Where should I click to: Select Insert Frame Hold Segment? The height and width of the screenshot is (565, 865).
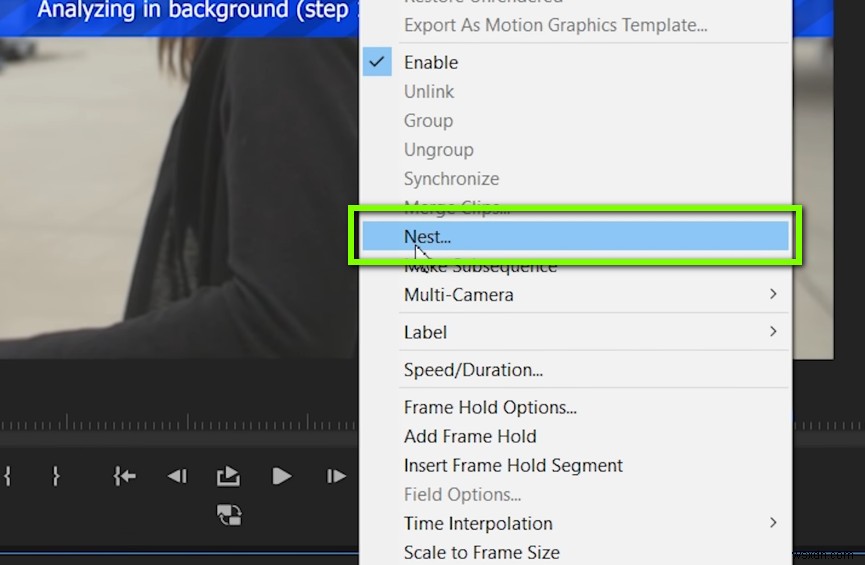(575, 466)
